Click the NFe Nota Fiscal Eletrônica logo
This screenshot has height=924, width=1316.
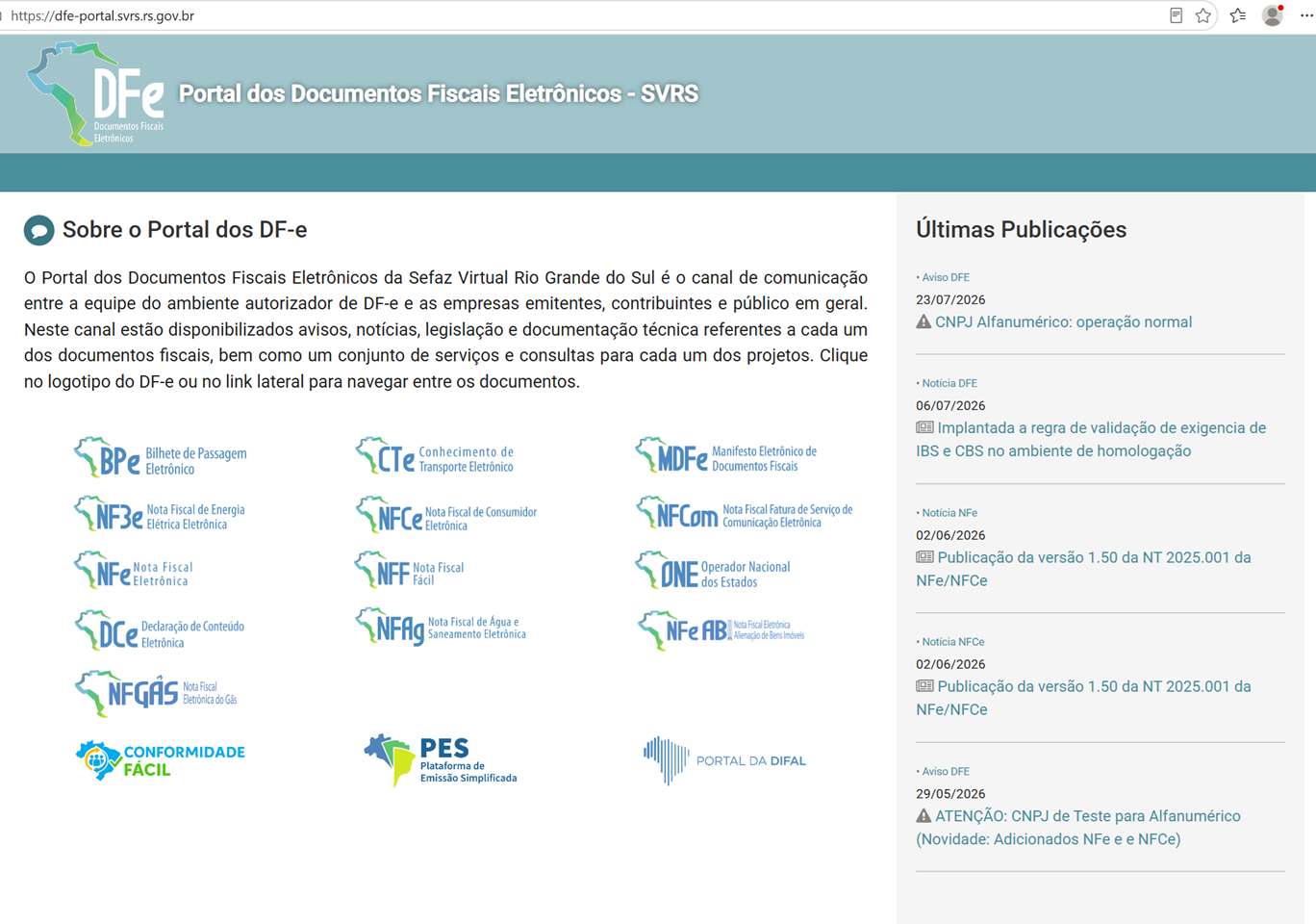135,572
